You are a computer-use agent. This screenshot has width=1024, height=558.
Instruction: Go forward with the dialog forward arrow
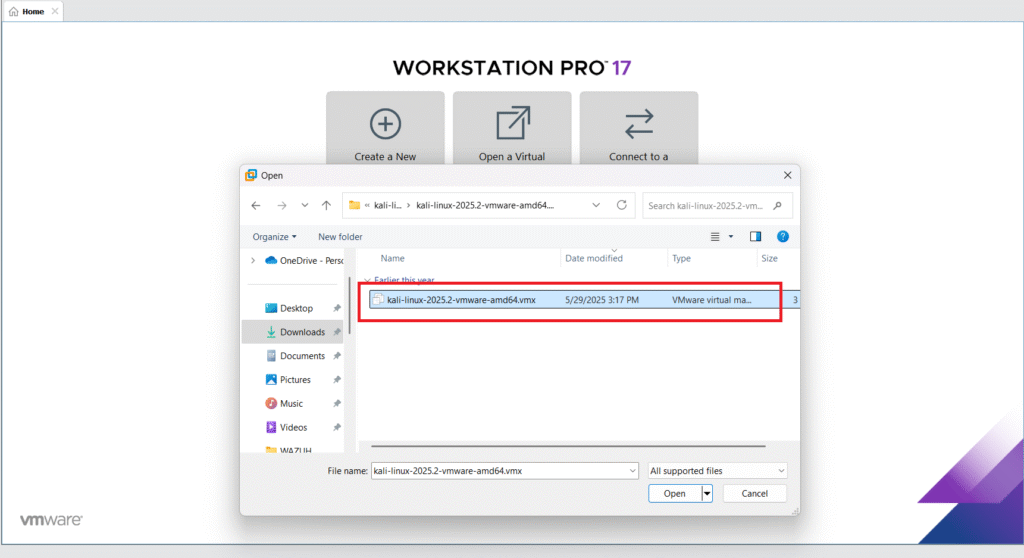281,205
